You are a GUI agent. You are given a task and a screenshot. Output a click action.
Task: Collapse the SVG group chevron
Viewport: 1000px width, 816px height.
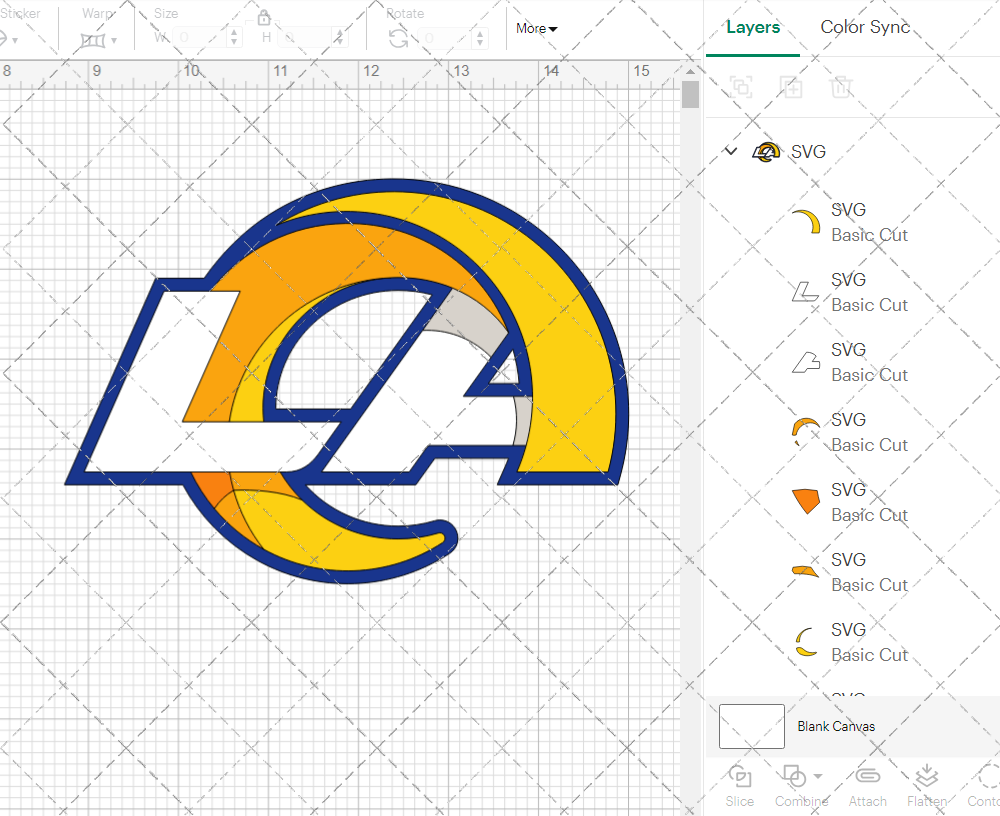(x=731, y=151)
